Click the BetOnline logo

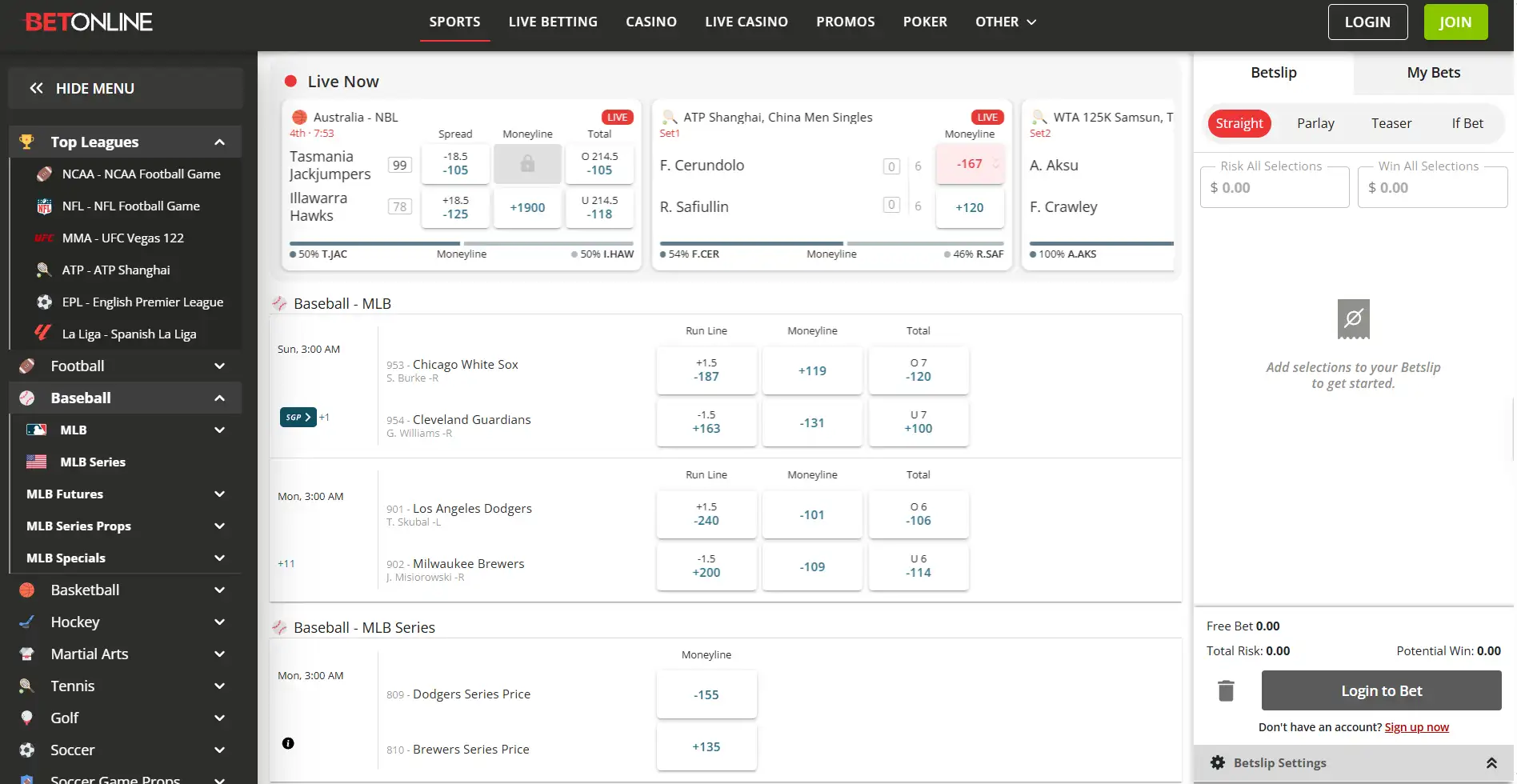coord(88,22)
